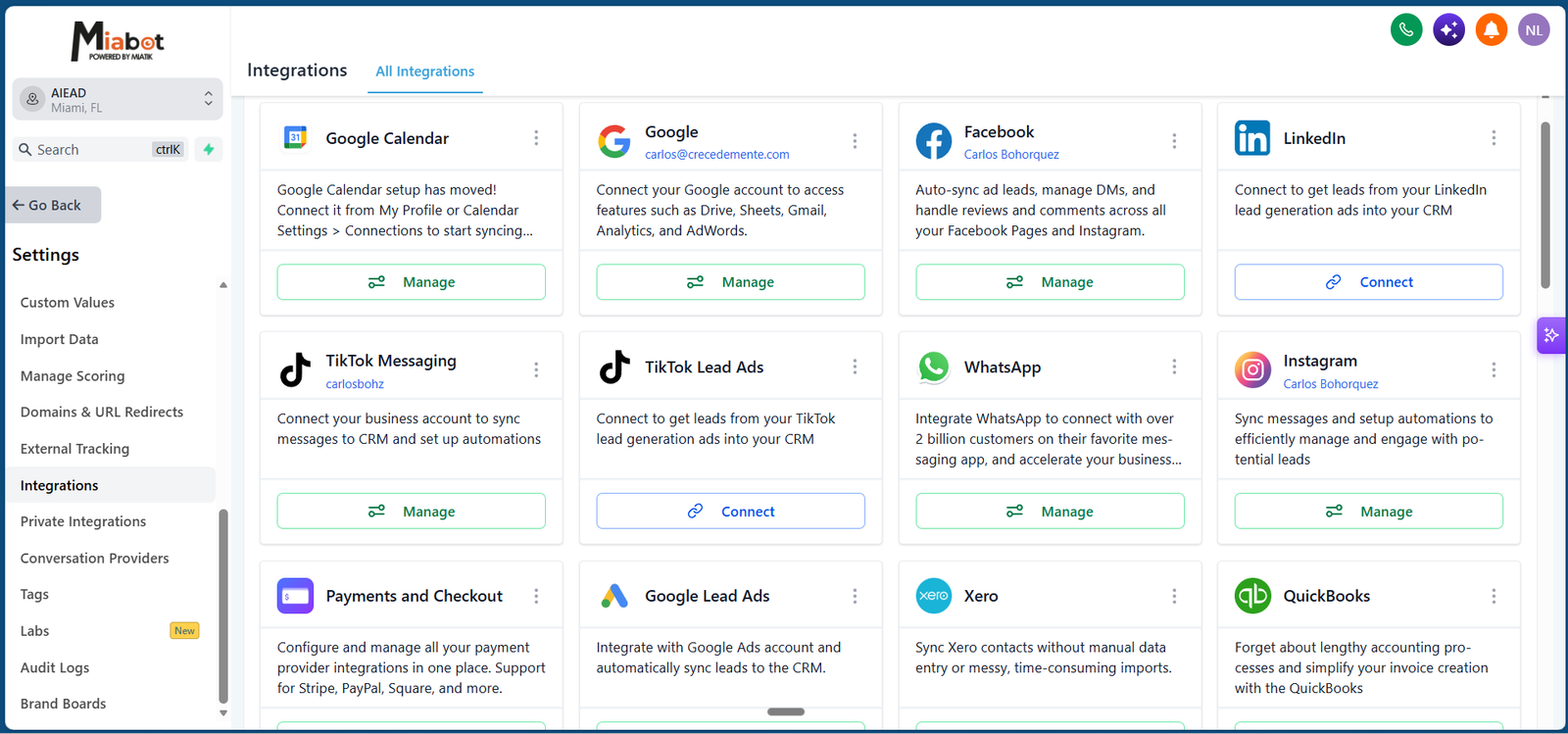1568x734 pixels.
Task: Open the orange notifications bell
Action: click(1492, 29)
